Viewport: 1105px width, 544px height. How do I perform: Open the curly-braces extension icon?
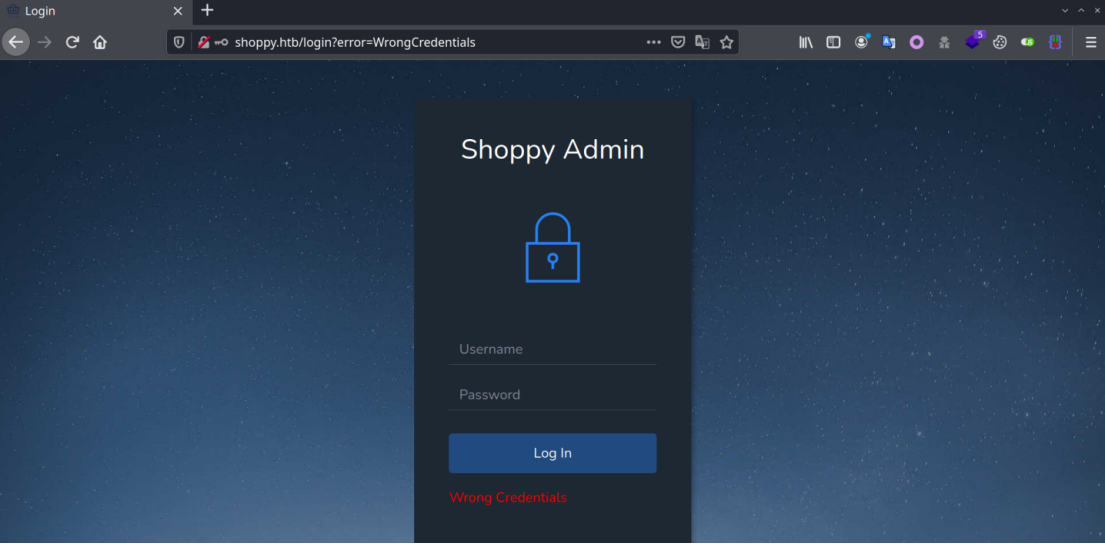point(1055,42)
